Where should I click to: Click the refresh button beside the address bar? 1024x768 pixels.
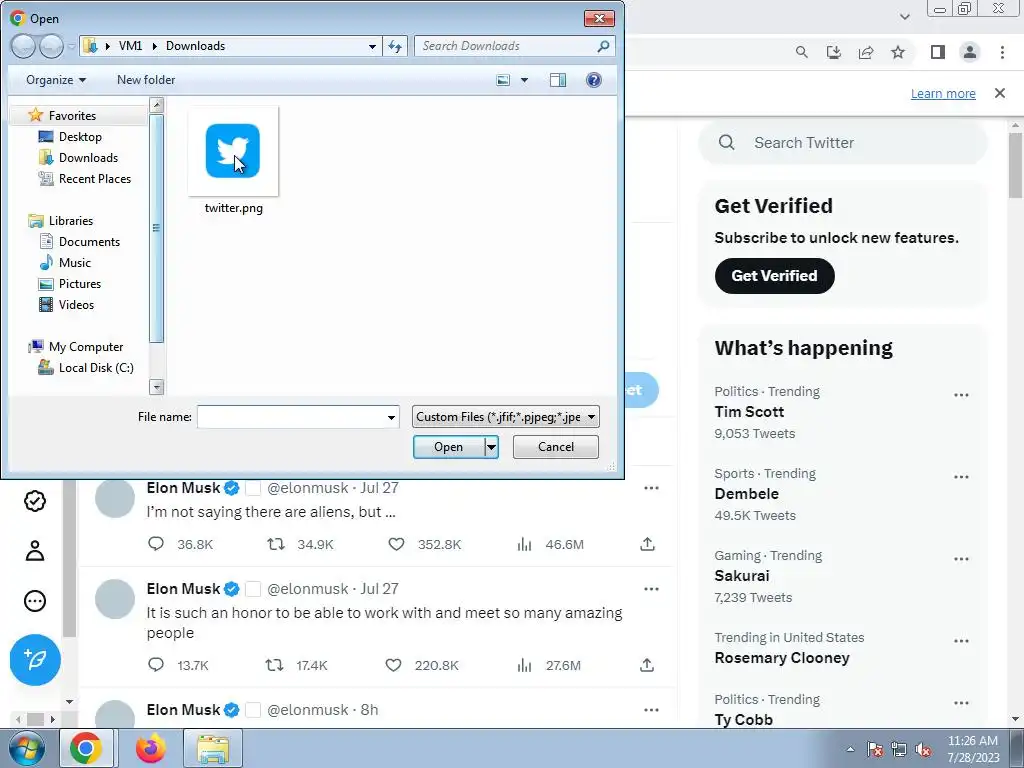tap(395, 46)
